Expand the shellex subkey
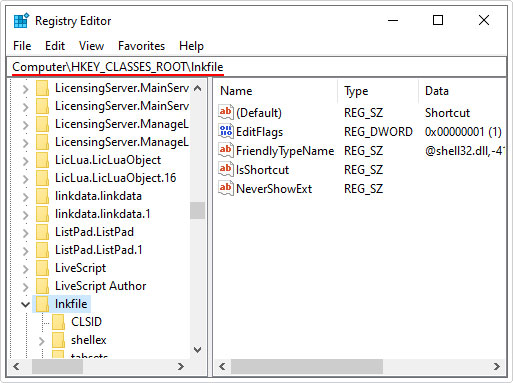Screen dimensions: 513x383 click(x=42, y=341)
